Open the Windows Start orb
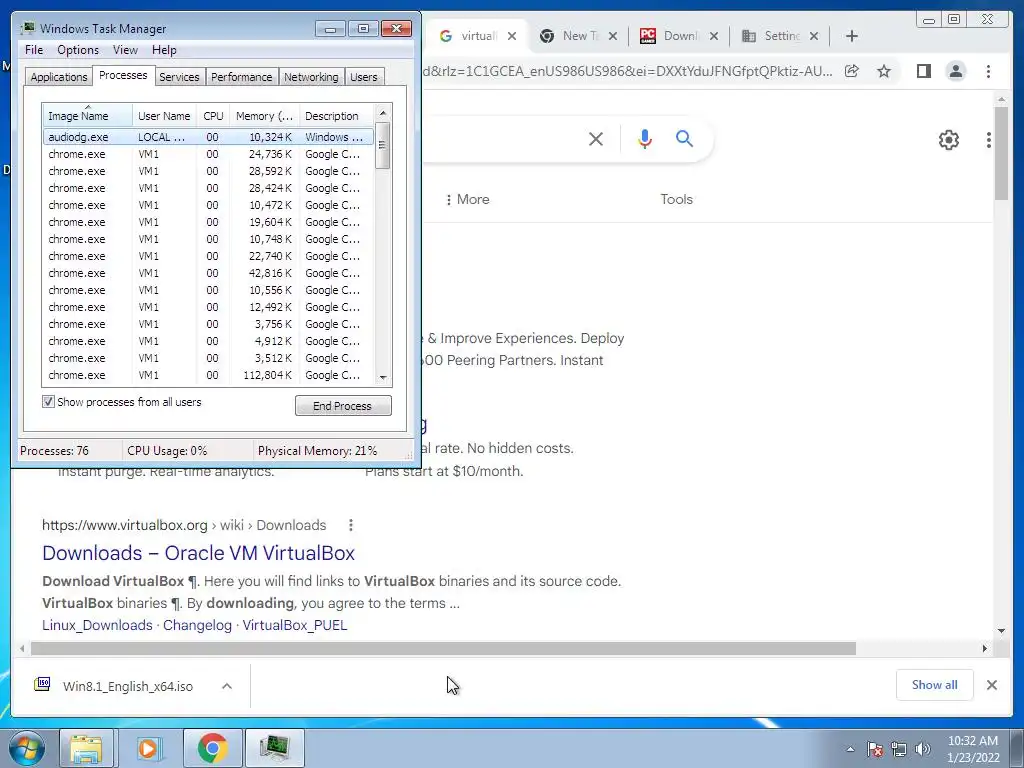This screenshot has width=1024, height=768. (x=27, y=748)
